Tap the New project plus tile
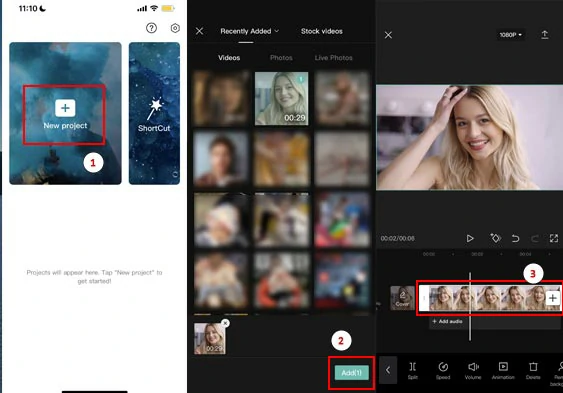The width and height of the screenshot is (563, 393). 65,114
